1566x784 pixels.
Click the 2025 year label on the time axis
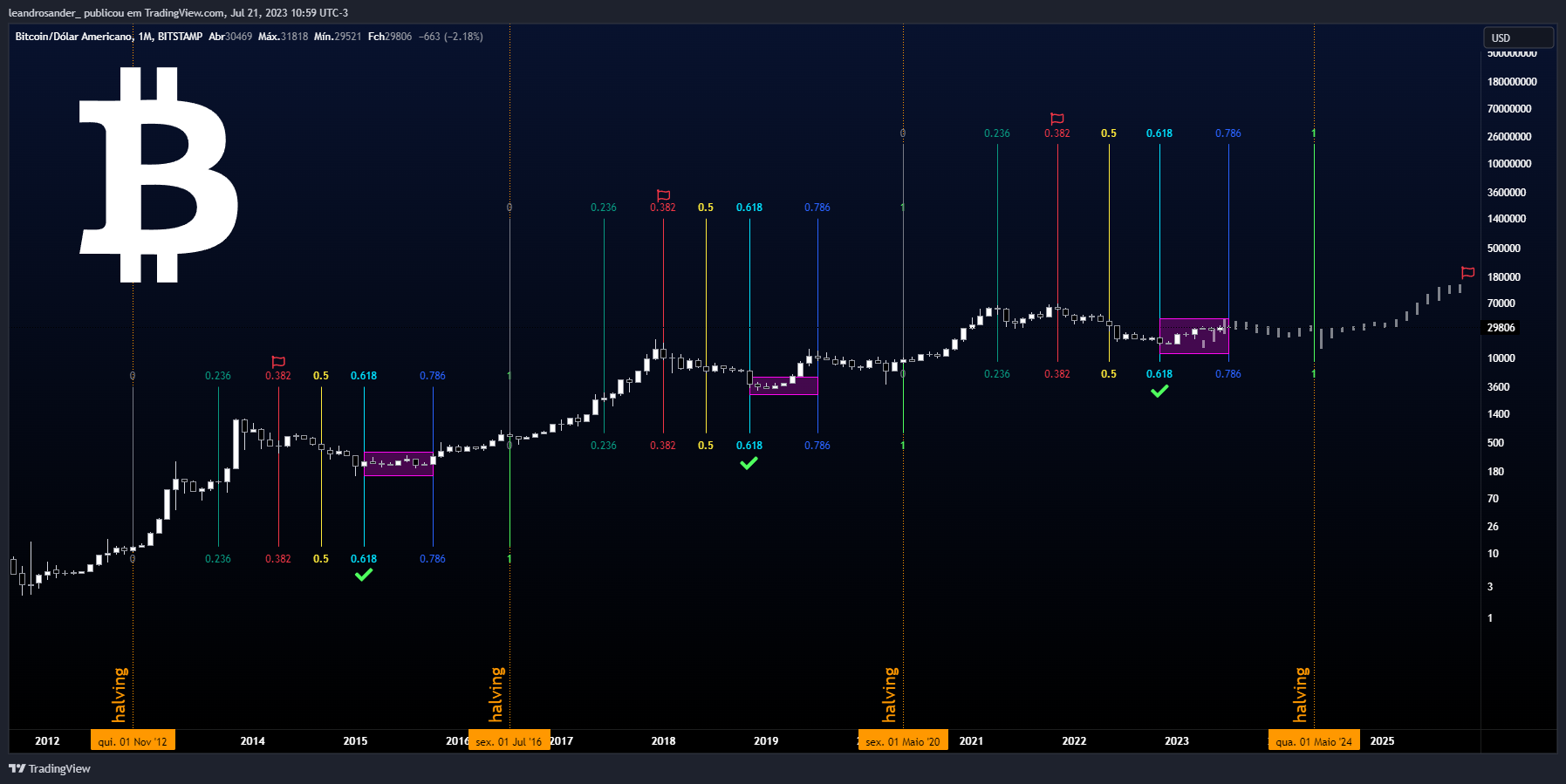(1382, 741)
